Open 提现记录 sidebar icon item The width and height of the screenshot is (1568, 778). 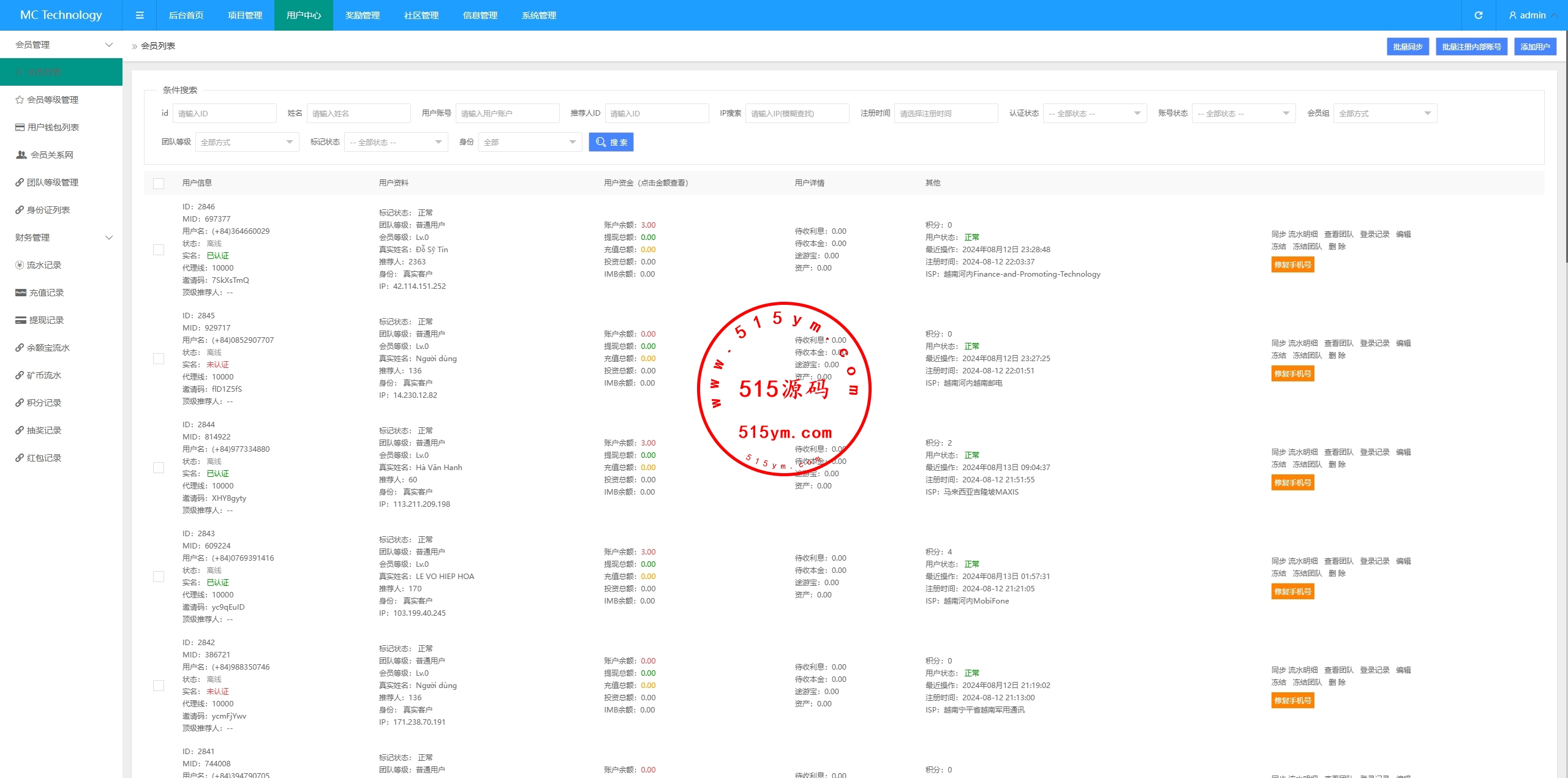point(46,320)
